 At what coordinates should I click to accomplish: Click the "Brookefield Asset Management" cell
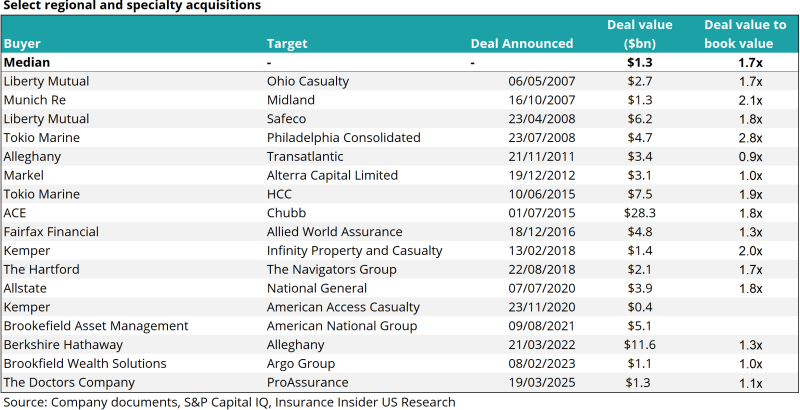tap(96, 326)
